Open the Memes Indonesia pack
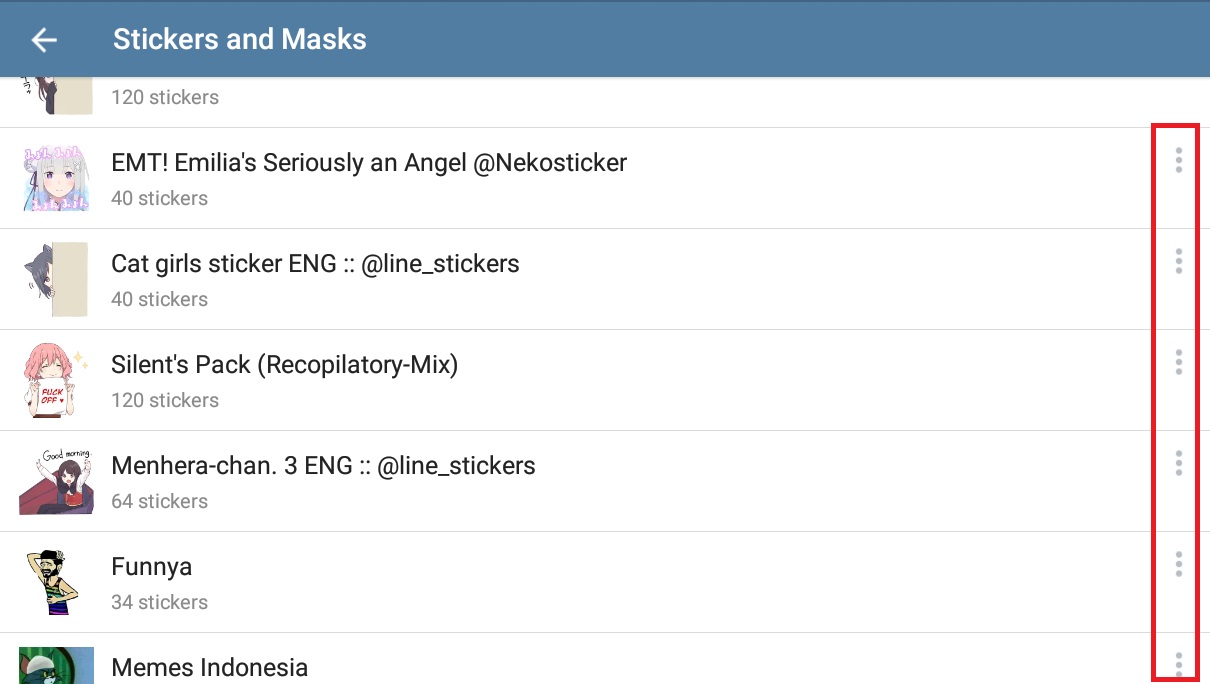Screen dimensions: 1210x684 (209, 667)
